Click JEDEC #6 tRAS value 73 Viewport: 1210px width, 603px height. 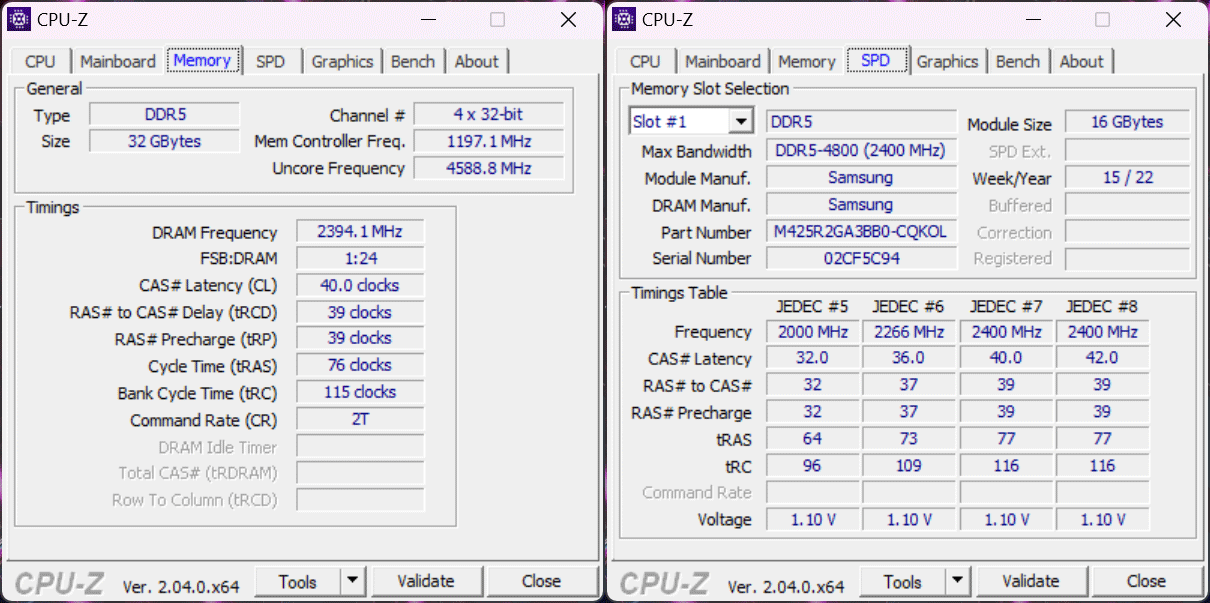(908, 438)
